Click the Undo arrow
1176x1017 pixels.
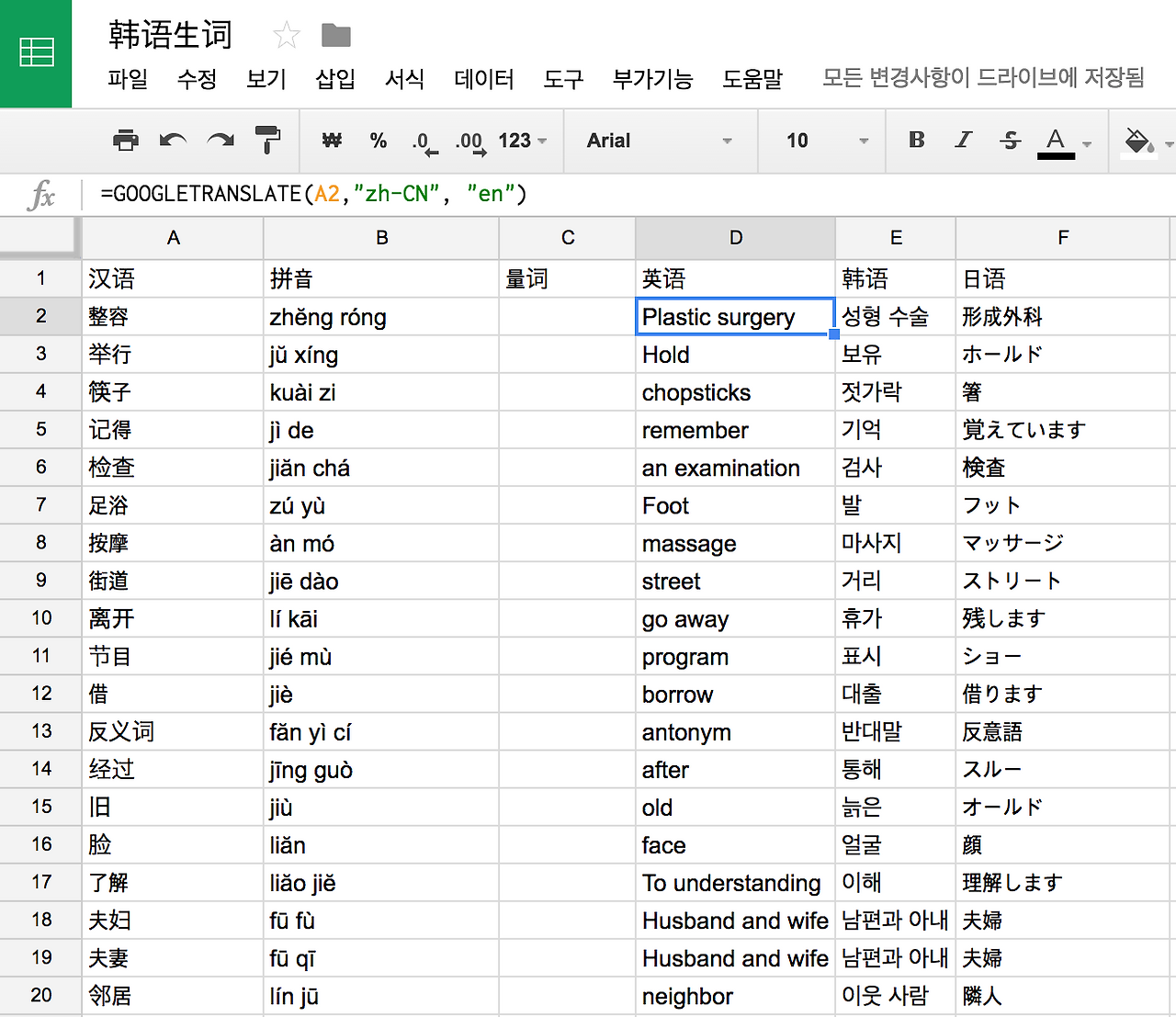(173, 141)
